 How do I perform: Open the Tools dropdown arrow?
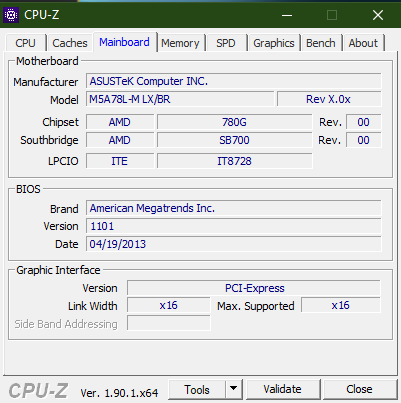[x=234, y=389]
